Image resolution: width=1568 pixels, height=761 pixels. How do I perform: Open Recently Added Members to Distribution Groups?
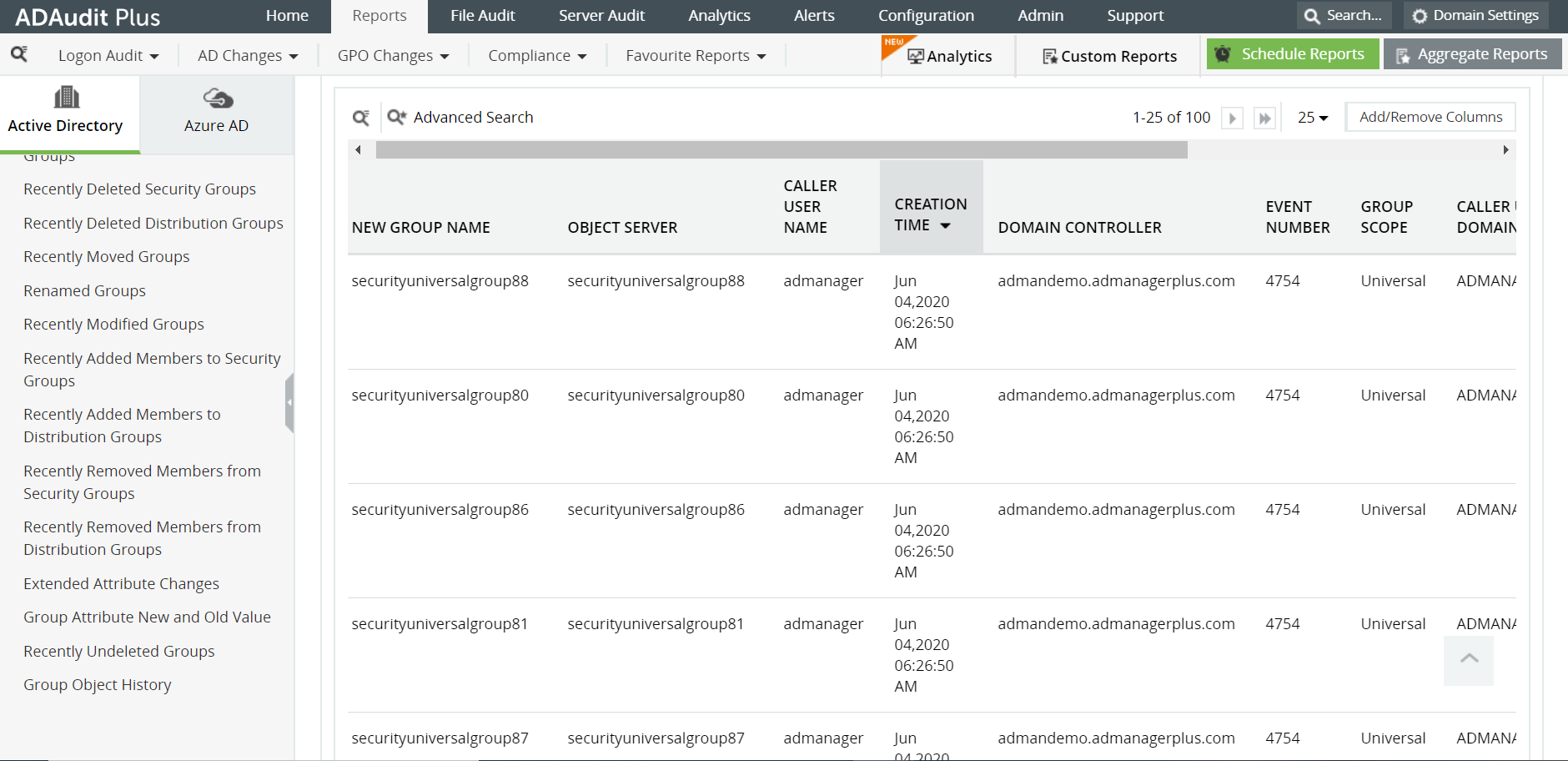(x=122, y=426)
